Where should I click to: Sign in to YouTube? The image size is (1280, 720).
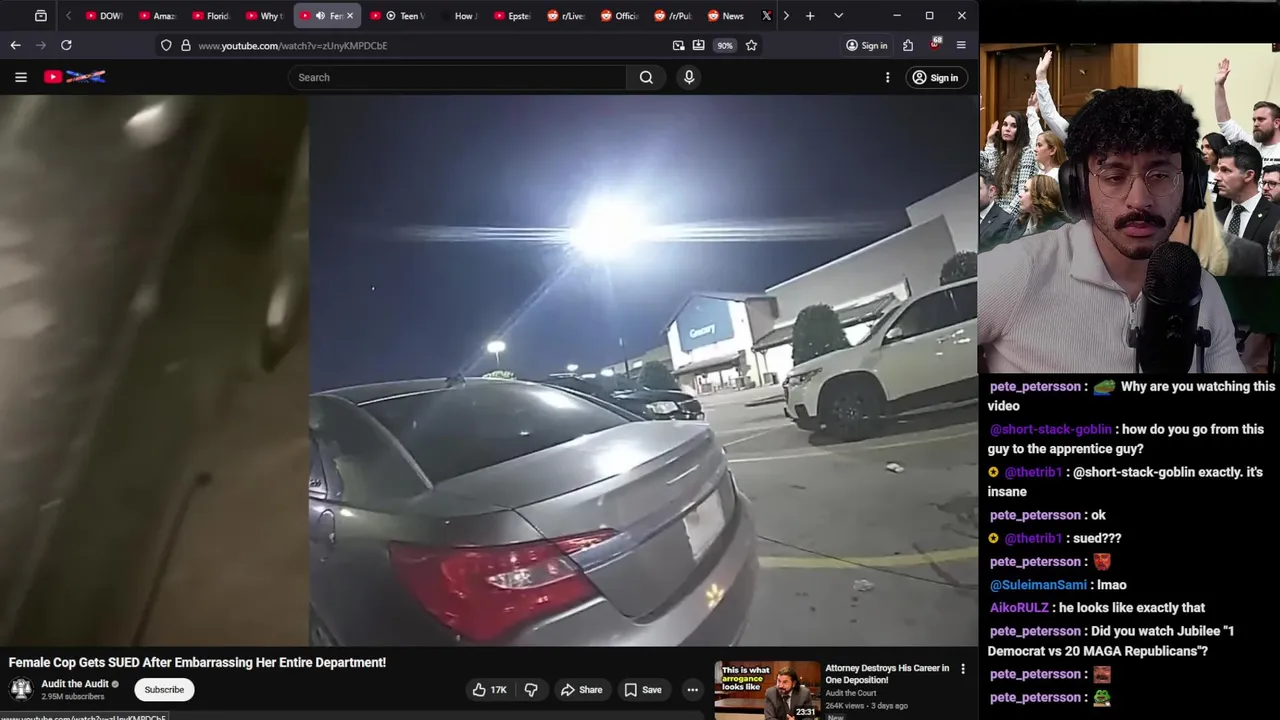935,77
